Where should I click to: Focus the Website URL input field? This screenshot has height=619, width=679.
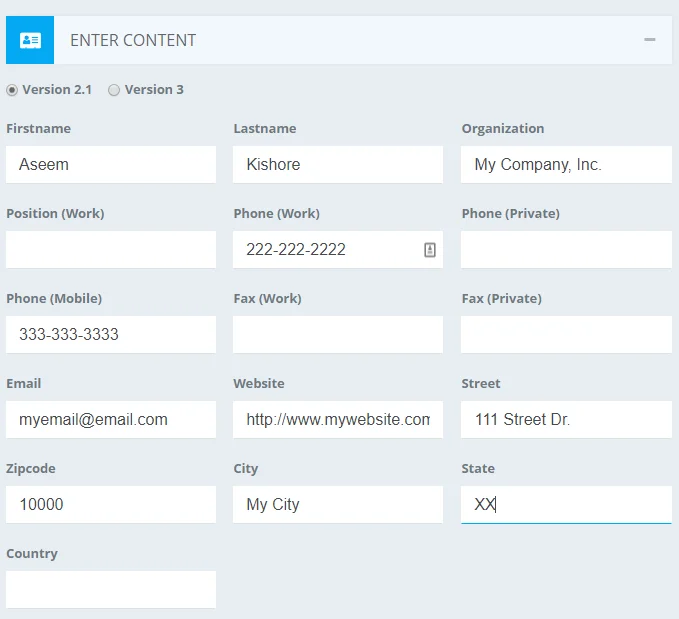337,420
